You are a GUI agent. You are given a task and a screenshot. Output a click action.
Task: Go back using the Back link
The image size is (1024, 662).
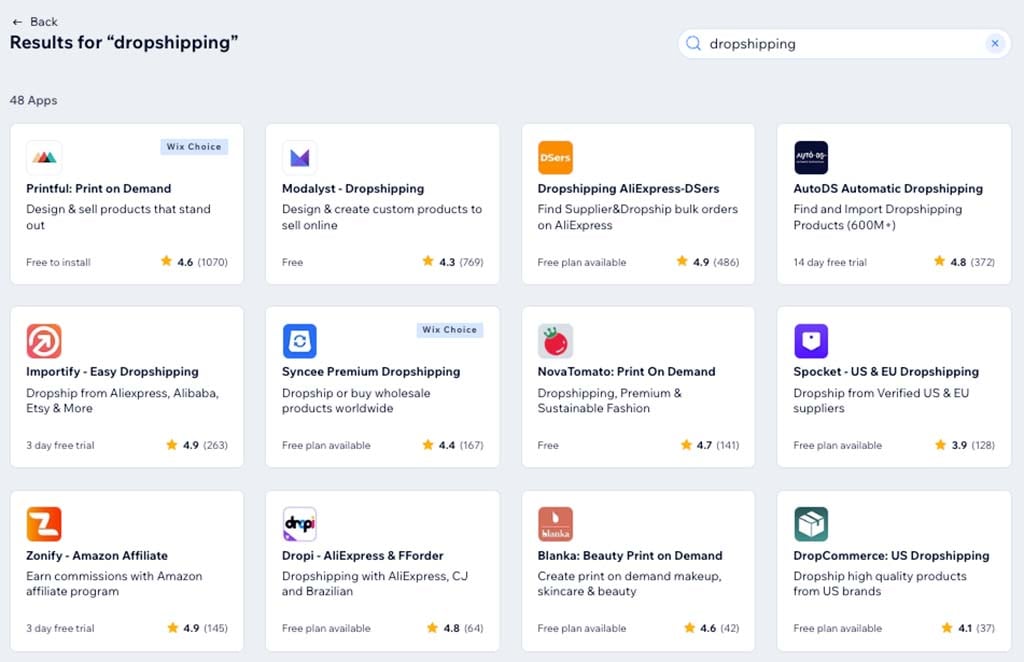(x=35, y=22)
